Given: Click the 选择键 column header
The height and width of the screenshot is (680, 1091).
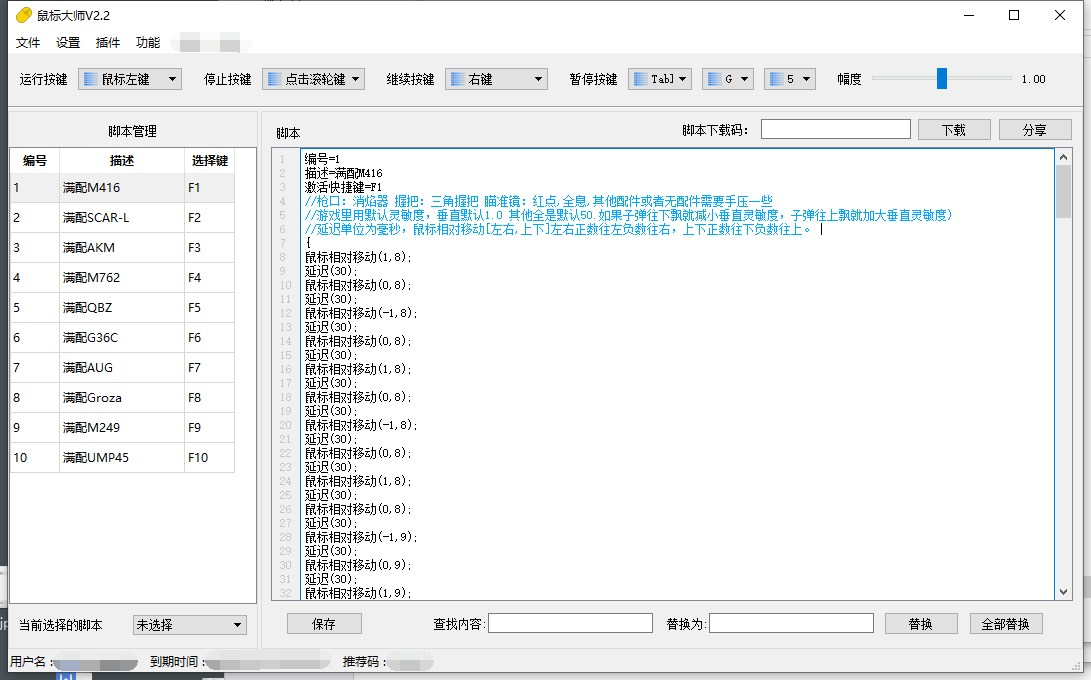Looking at the screenshot, I should [x=209, y=161].
